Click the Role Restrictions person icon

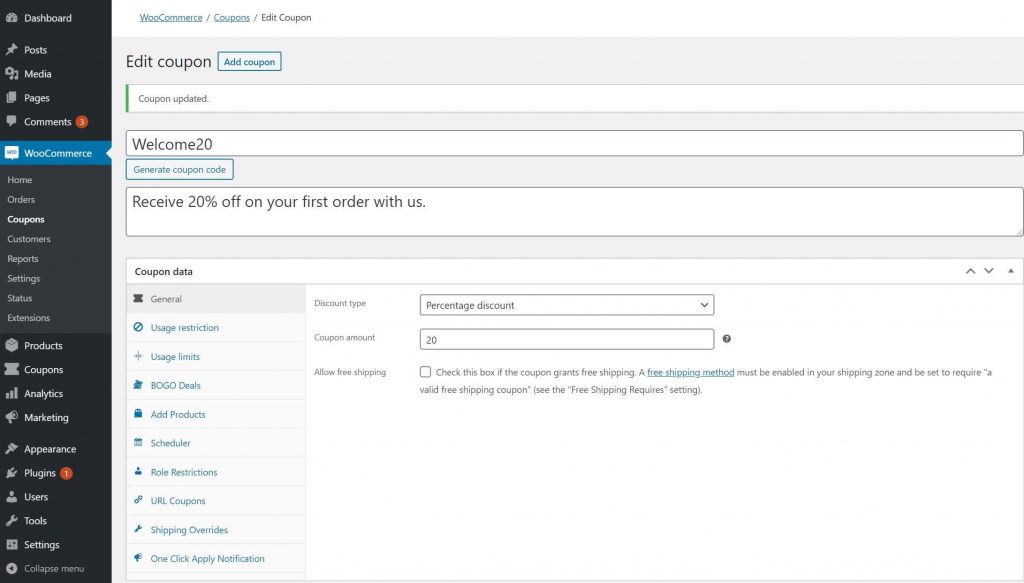(138, 471)
